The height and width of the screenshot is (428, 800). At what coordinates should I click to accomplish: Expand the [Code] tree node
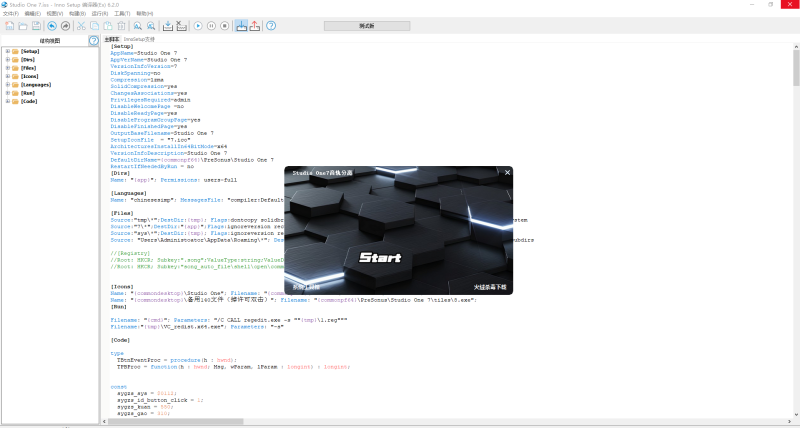(x=8, y=101)
